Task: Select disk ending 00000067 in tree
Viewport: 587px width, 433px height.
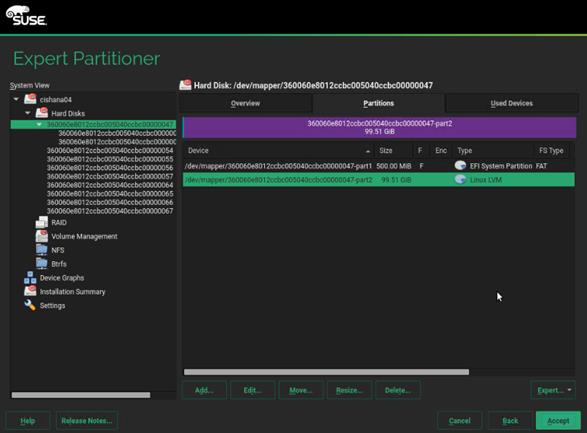Action: pyautogui.click(x=110, y=211)
